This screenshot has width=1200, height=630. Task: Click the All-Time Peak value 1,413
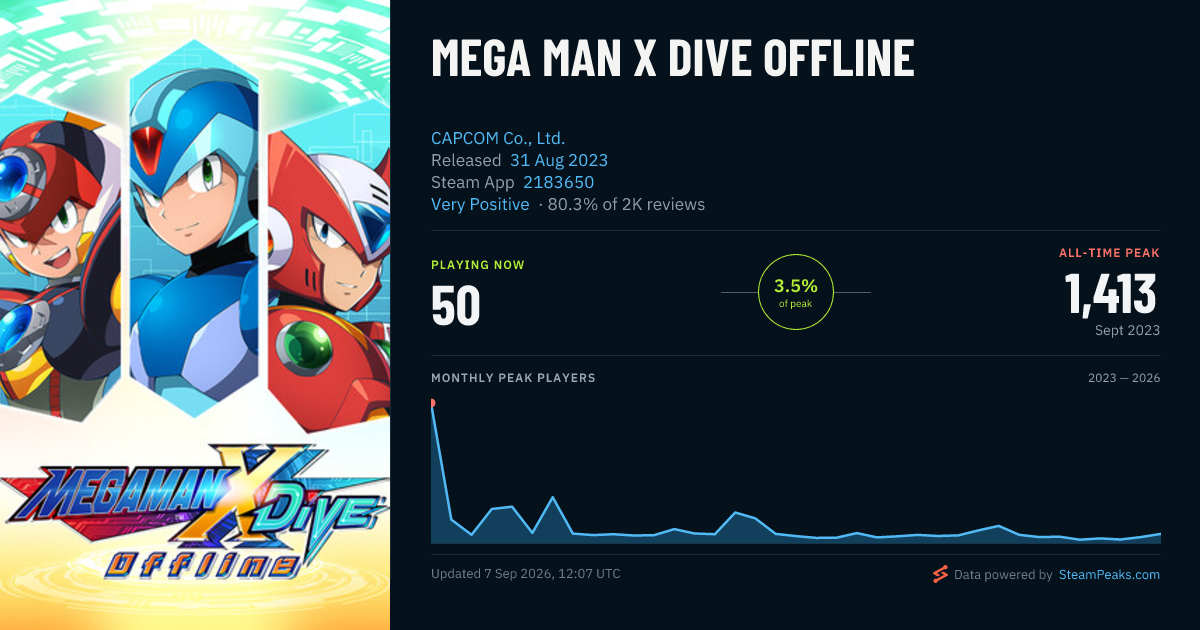1110,294
